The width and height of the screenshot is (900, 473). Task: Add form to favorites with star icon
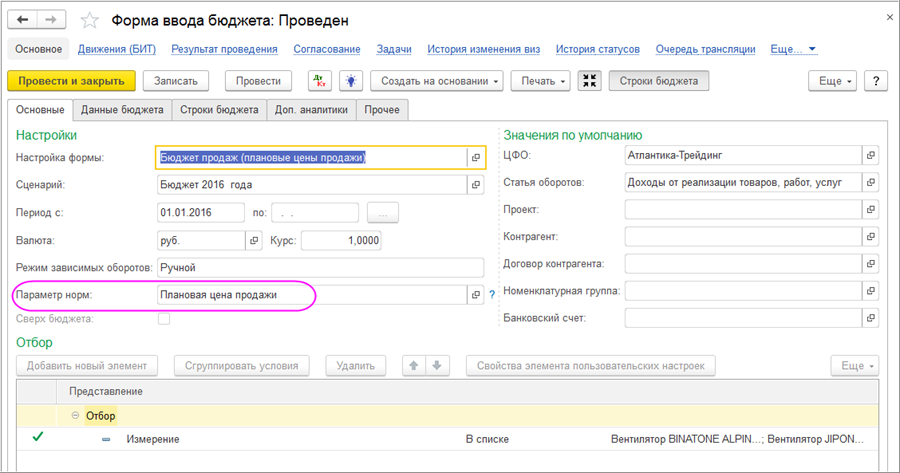coord(89,21)
